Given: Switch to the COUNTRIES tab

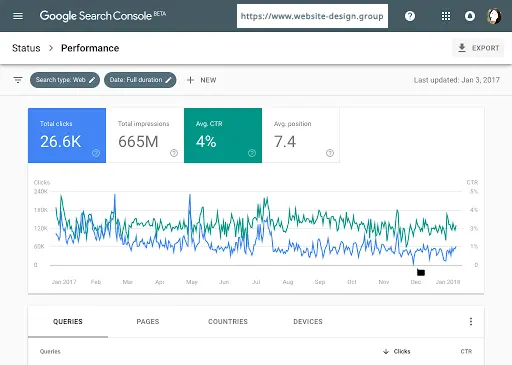Looking at the screenshot, I should (228, 322).
